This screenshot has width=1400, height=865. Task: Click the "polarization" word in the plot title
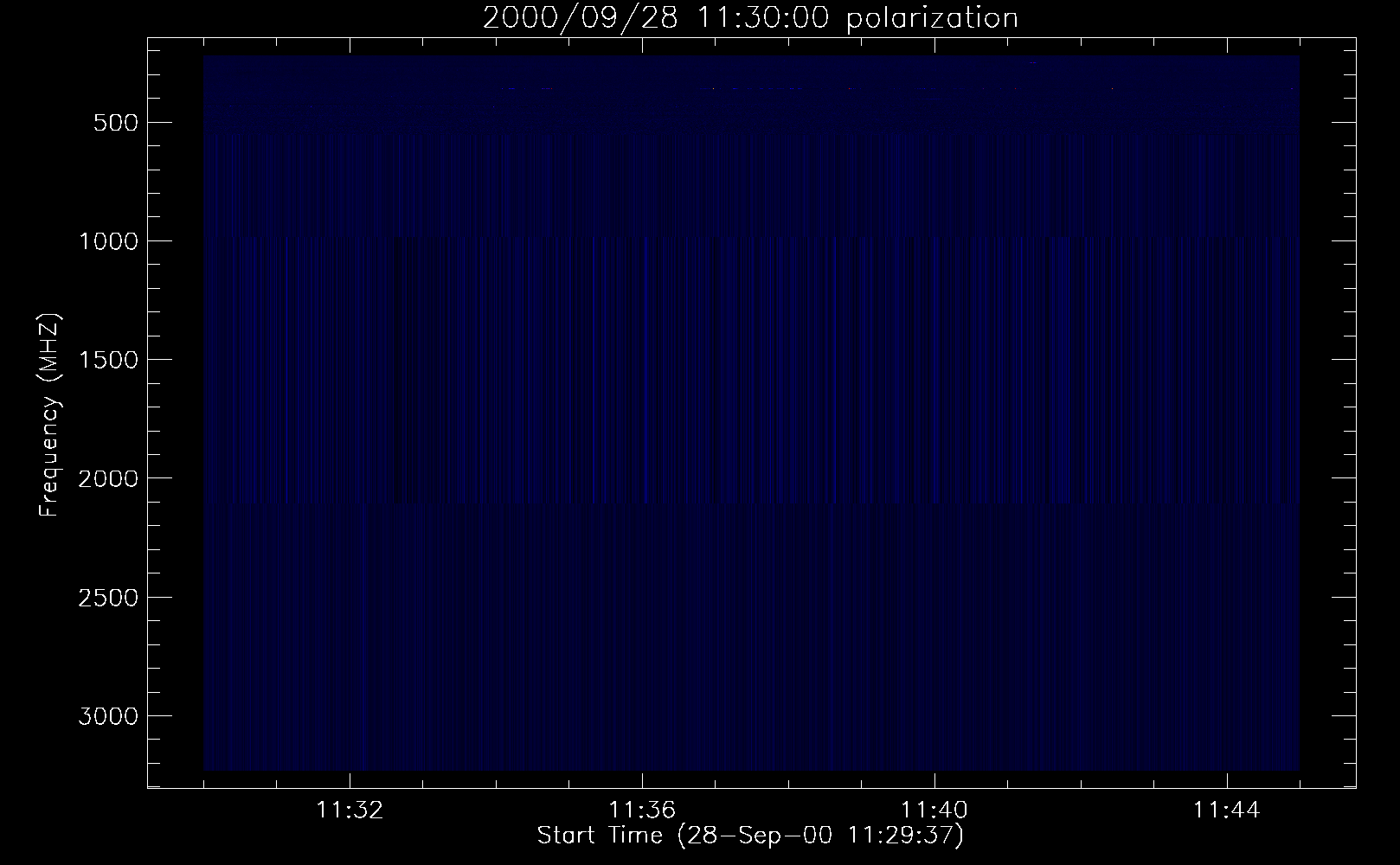point(932,18)
